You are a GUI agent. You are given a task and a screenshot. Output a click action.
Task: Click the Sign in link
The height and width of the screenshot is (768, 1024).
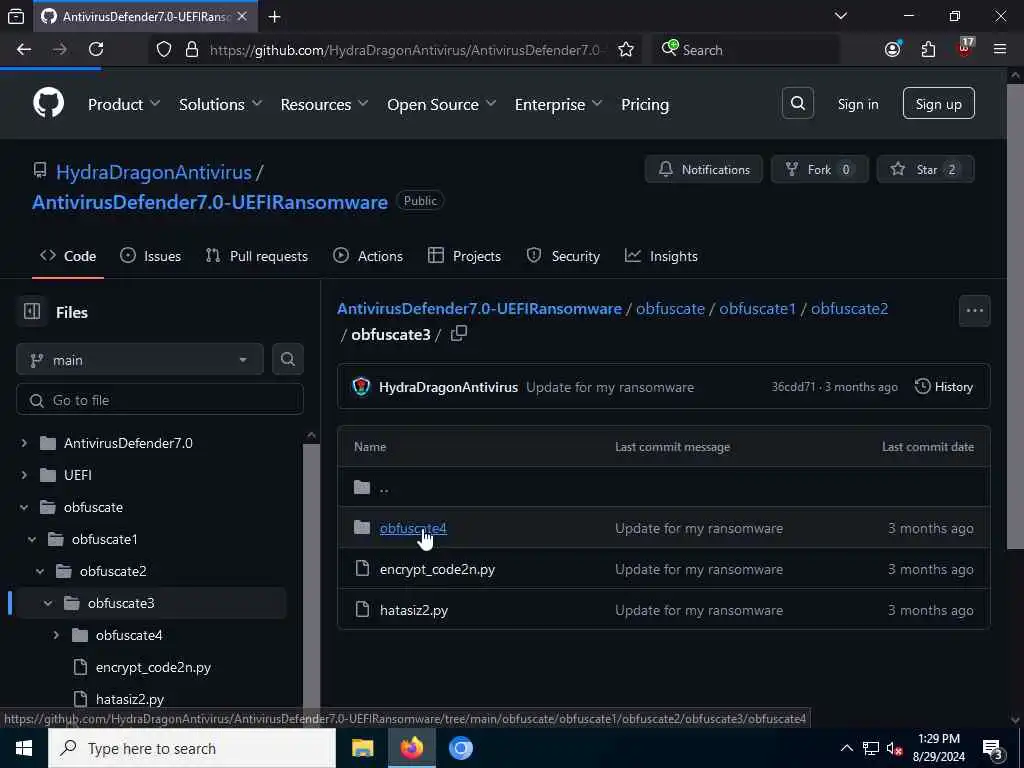(x=857, y=104)
